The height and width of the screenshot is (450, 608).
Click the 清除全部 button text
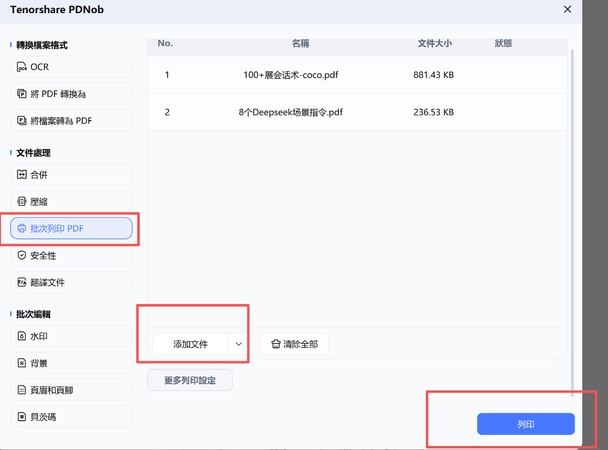click(x=301, y=344)
